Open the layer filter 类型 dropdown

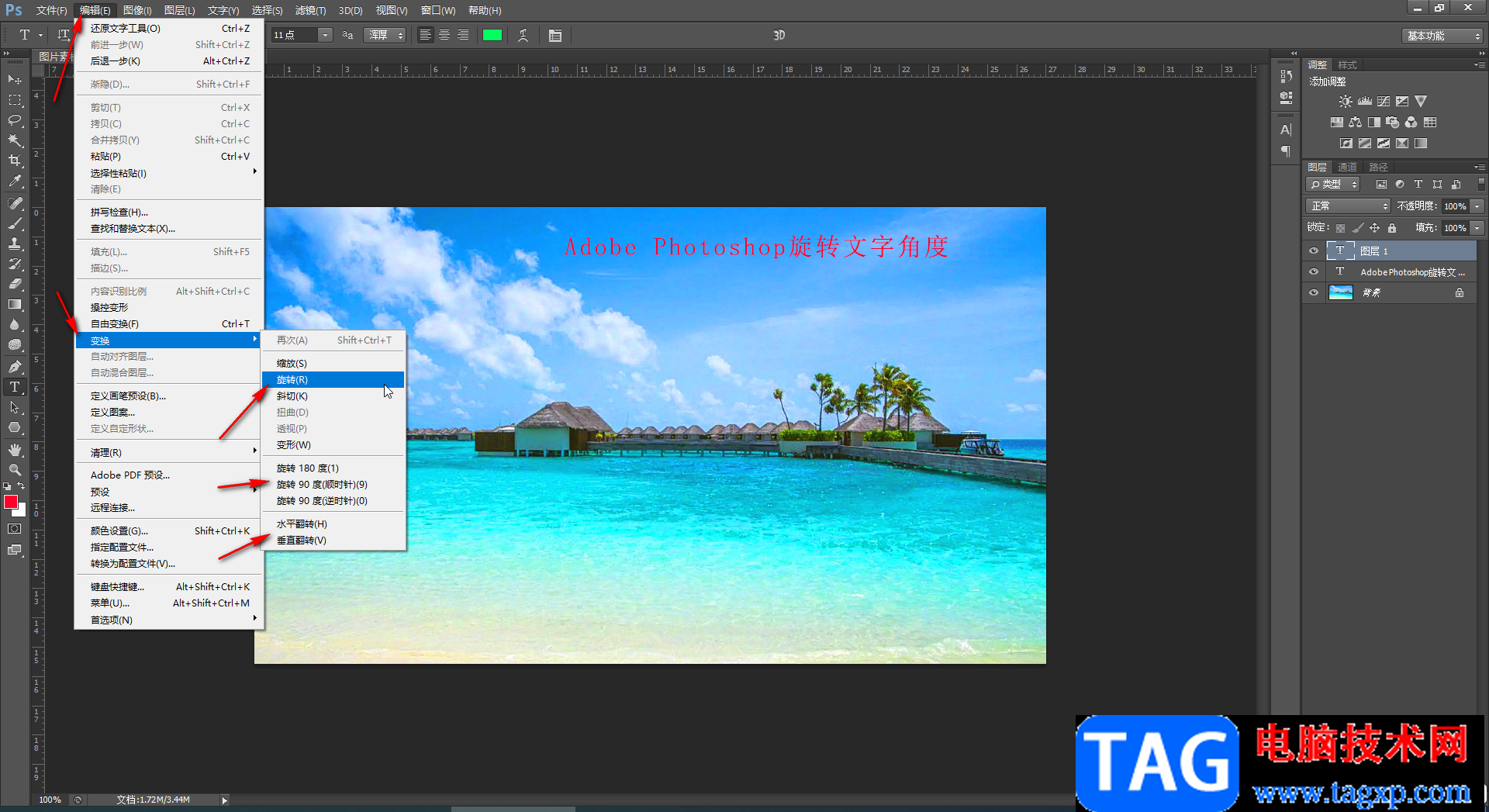click(1333, 185)
